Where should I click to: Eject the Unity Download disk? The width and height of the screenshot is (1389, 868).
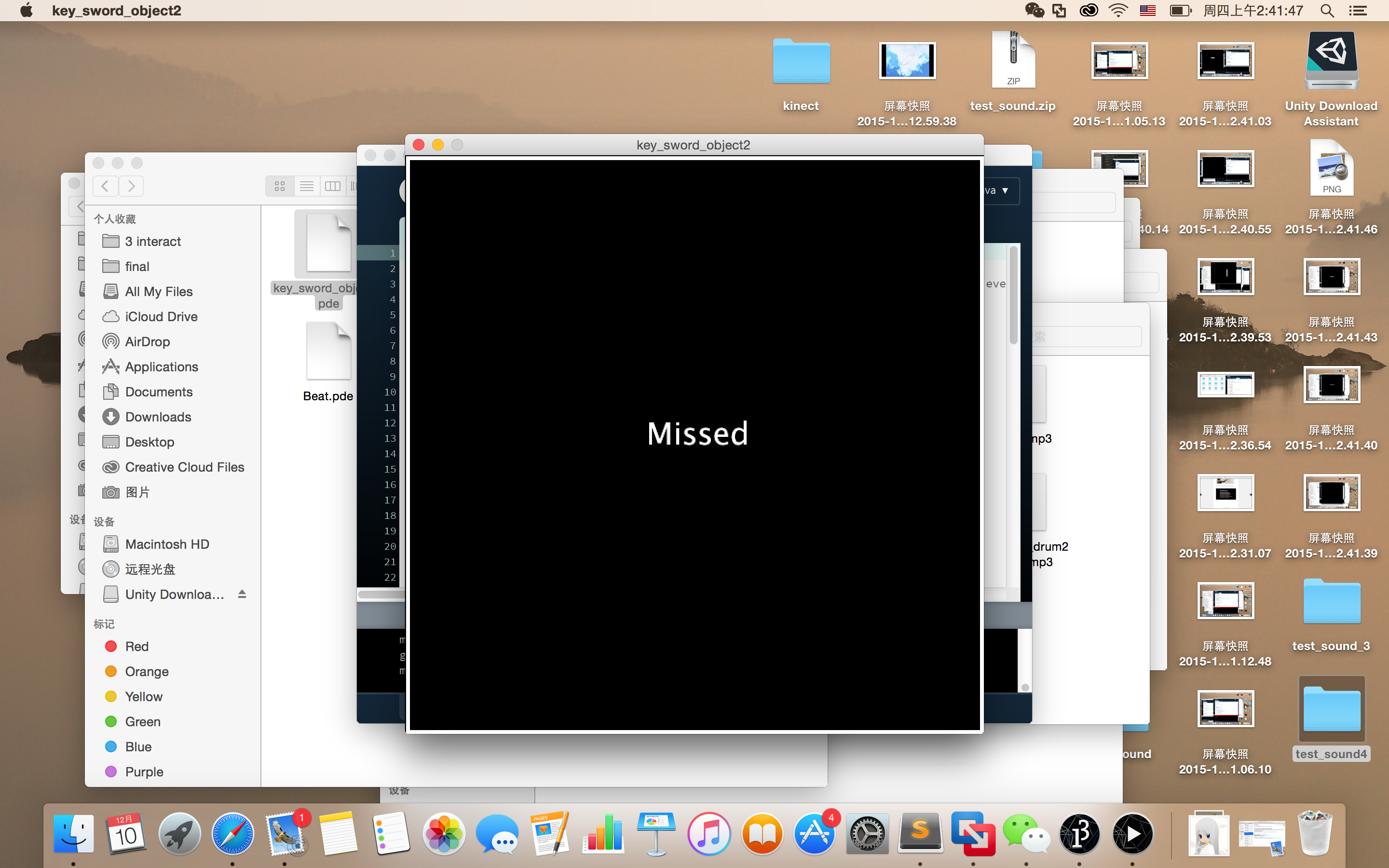coord(242,594)
